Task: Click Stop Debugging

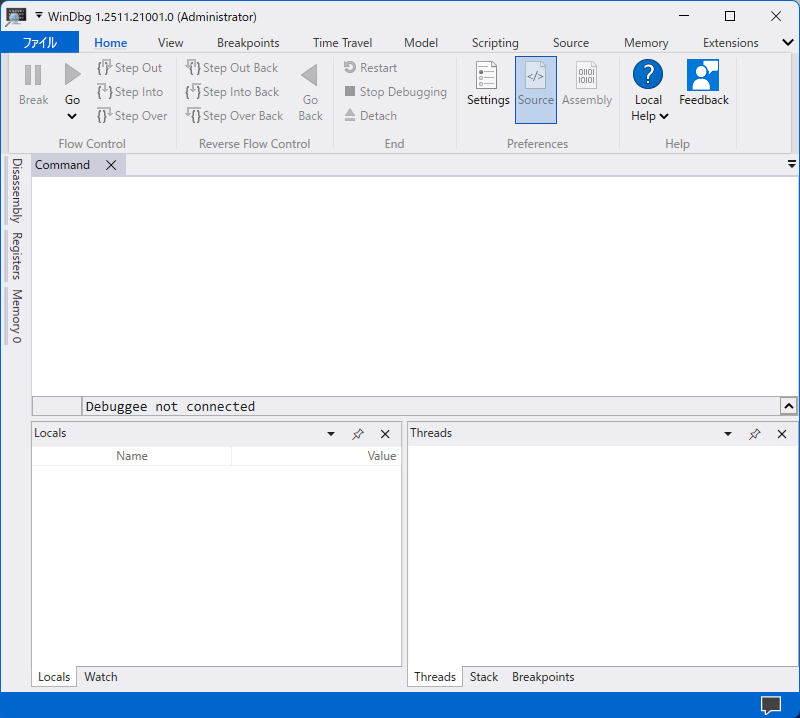Action: click(x=396, y=92)
